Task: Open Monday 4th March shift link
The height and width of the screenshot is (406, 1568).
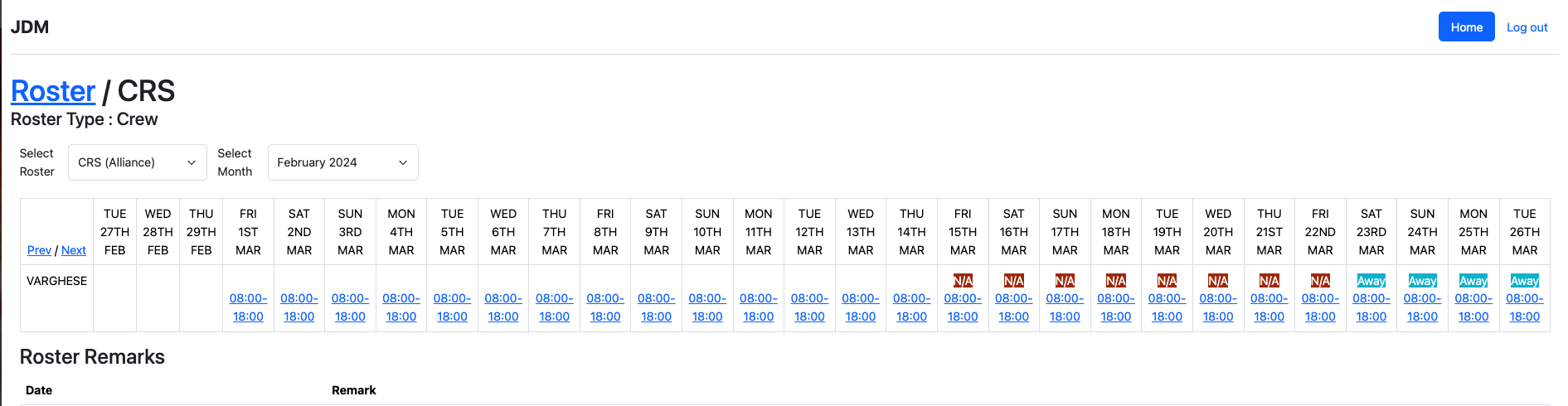Action: 401,307
